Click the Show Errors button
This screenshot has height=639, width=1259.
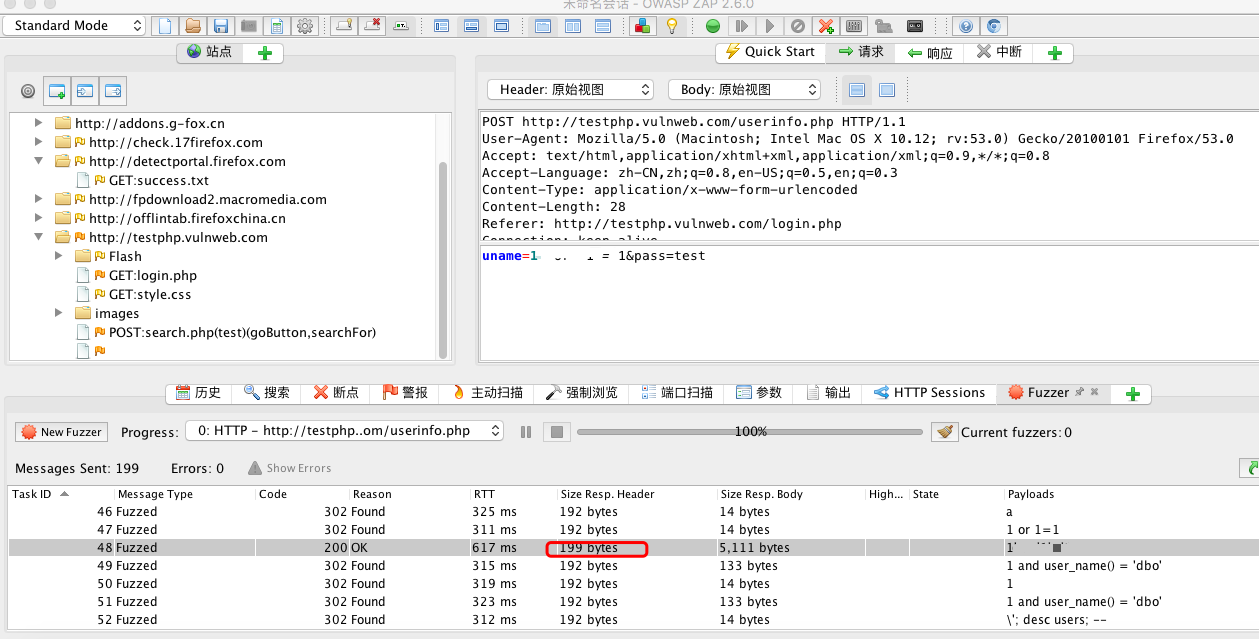tap(290, 468)
